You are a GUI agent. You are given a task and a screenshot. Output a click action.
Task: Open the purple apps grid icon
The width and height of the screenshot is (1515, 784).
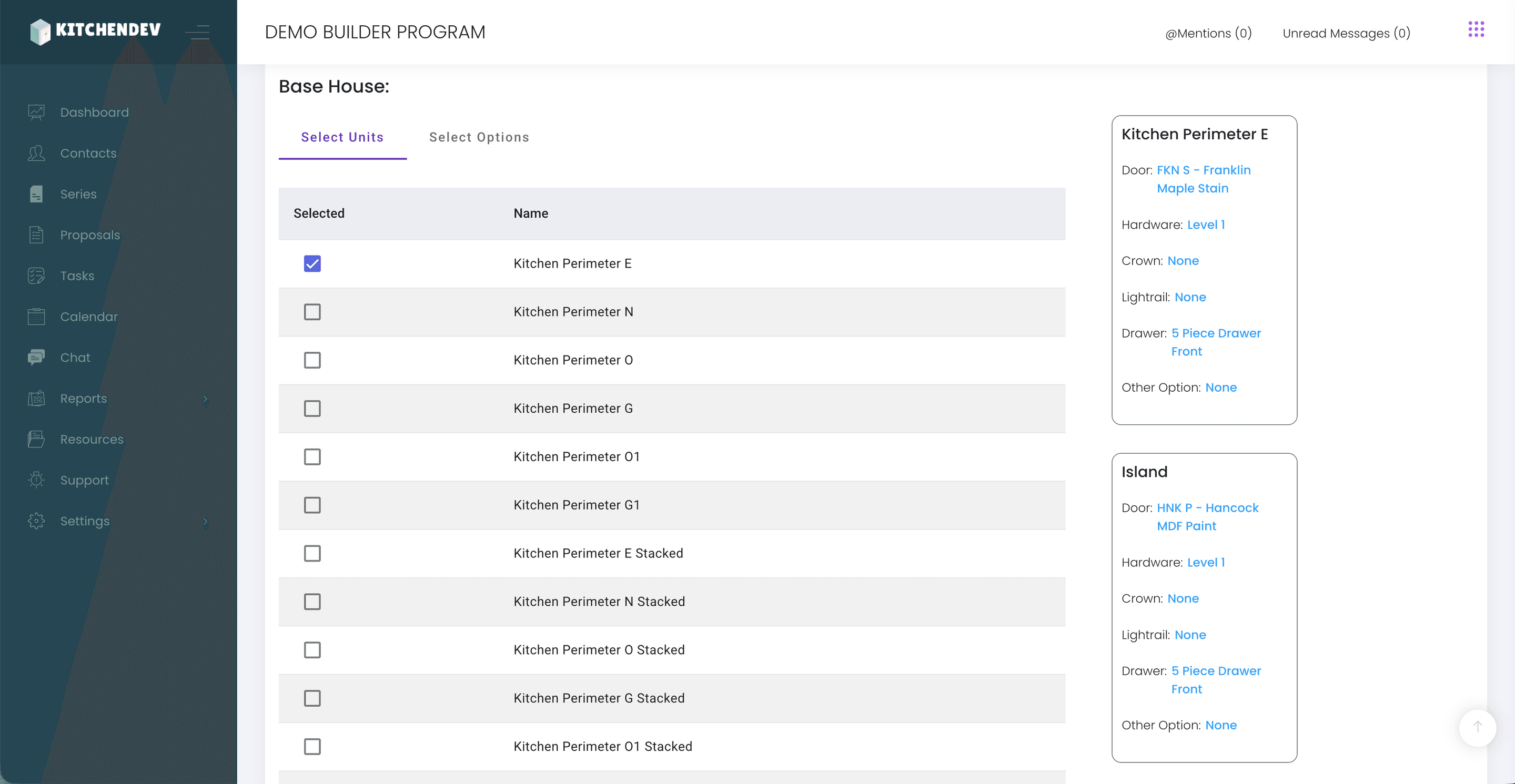click(x=1476, y=29)
